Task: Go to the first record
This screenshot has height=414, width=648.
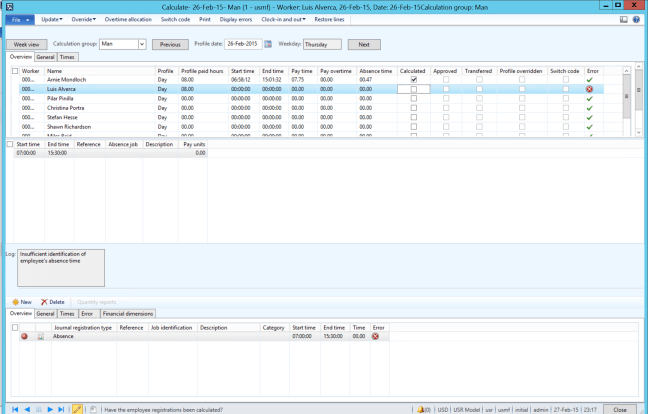Action: [x=14, y=409]
